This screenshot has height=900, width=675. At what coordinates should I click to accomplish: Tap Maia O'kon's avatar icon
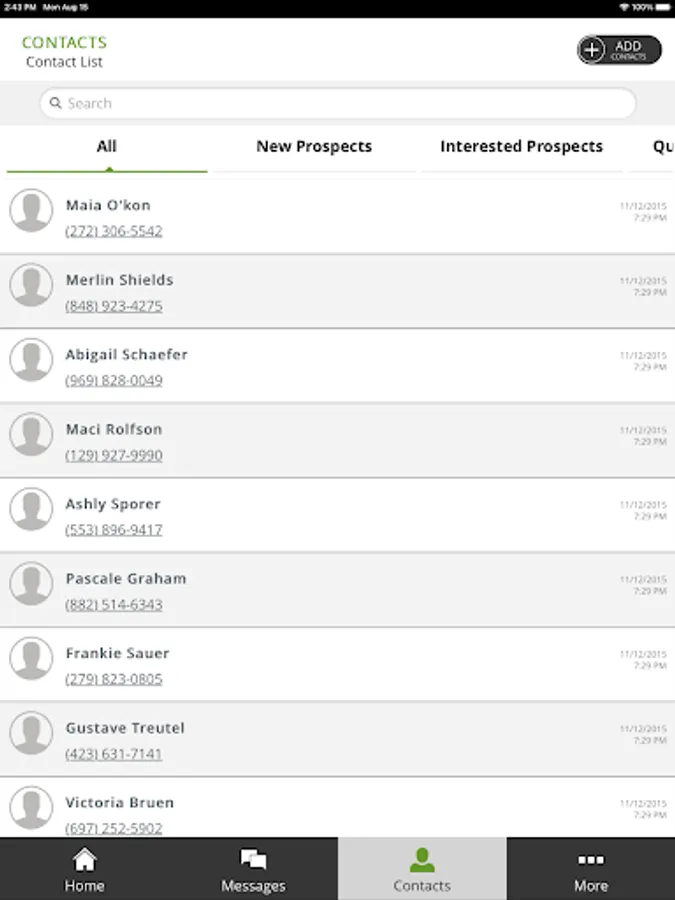[x=31, y=211]
